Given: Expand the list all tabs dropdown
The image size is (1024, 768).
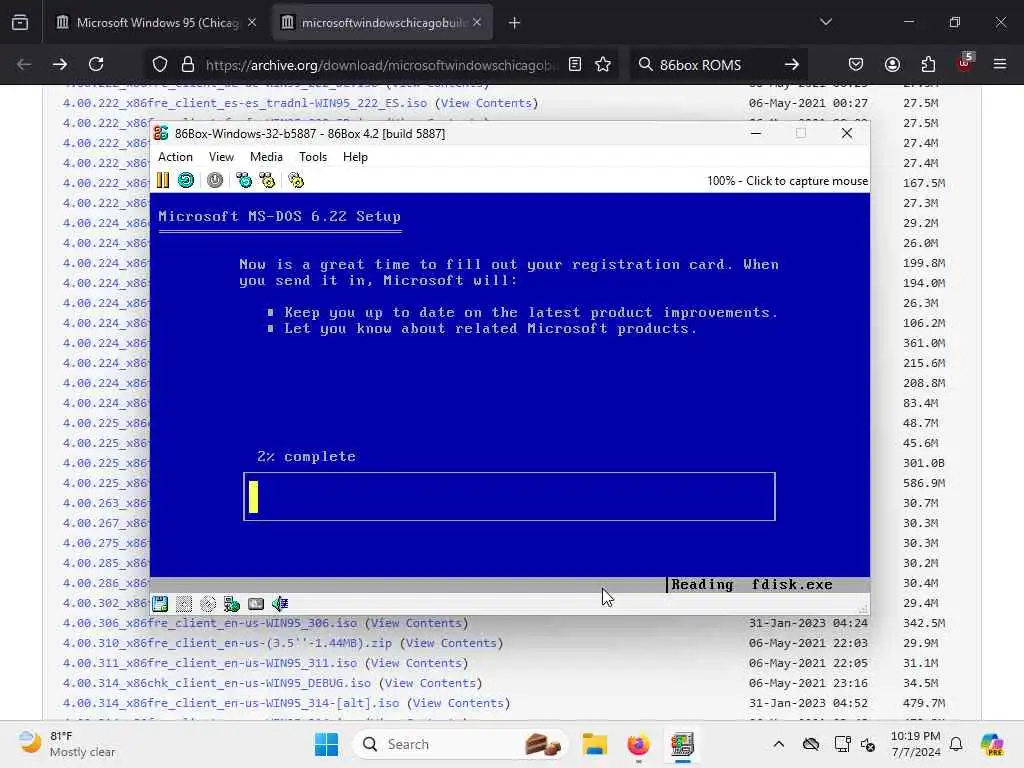Looking at the screenshot, I should pos(826,22).
